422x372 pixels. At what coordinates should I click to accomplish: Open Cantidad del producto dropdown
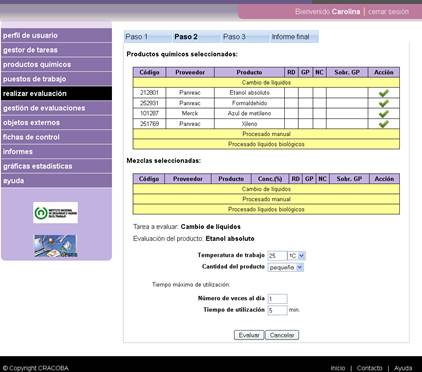pyautogui.click(x=286, y=267)
